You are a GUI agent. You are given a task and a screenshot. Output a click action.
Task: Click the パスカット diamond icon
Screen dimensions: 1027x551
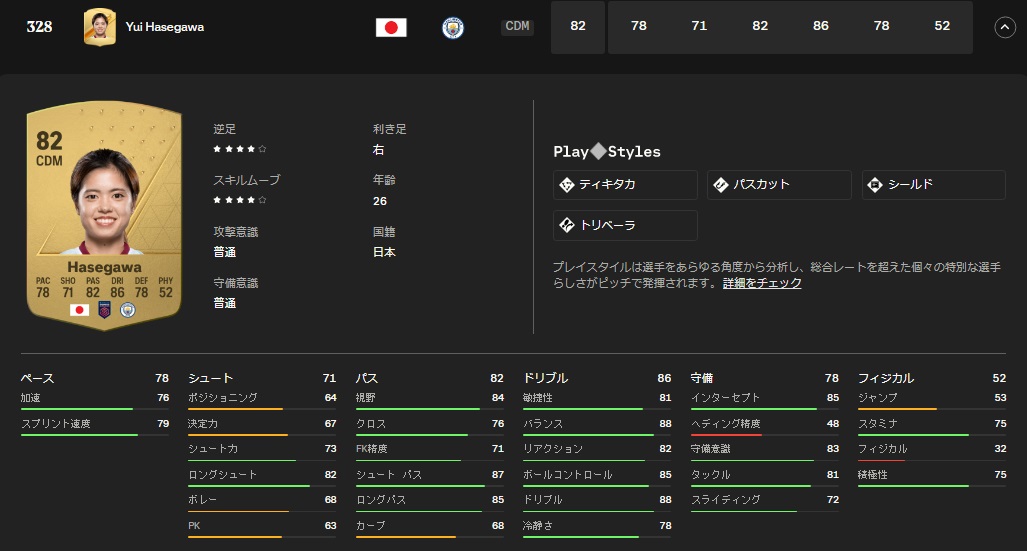pos(720,185)
